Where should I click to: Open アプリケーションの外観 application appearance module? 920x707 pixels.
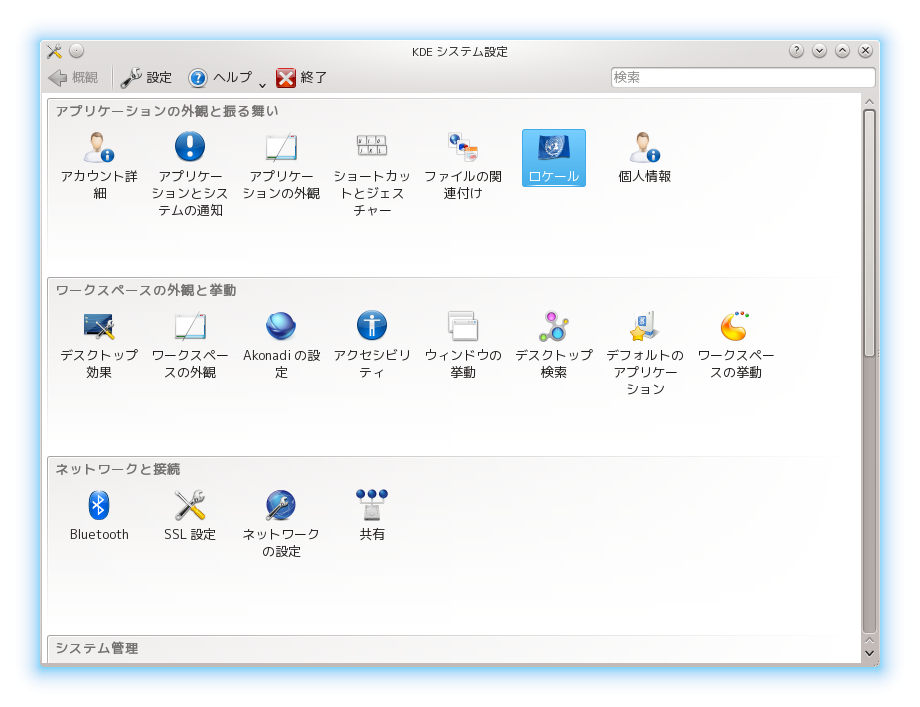click(x=281, y=165)
